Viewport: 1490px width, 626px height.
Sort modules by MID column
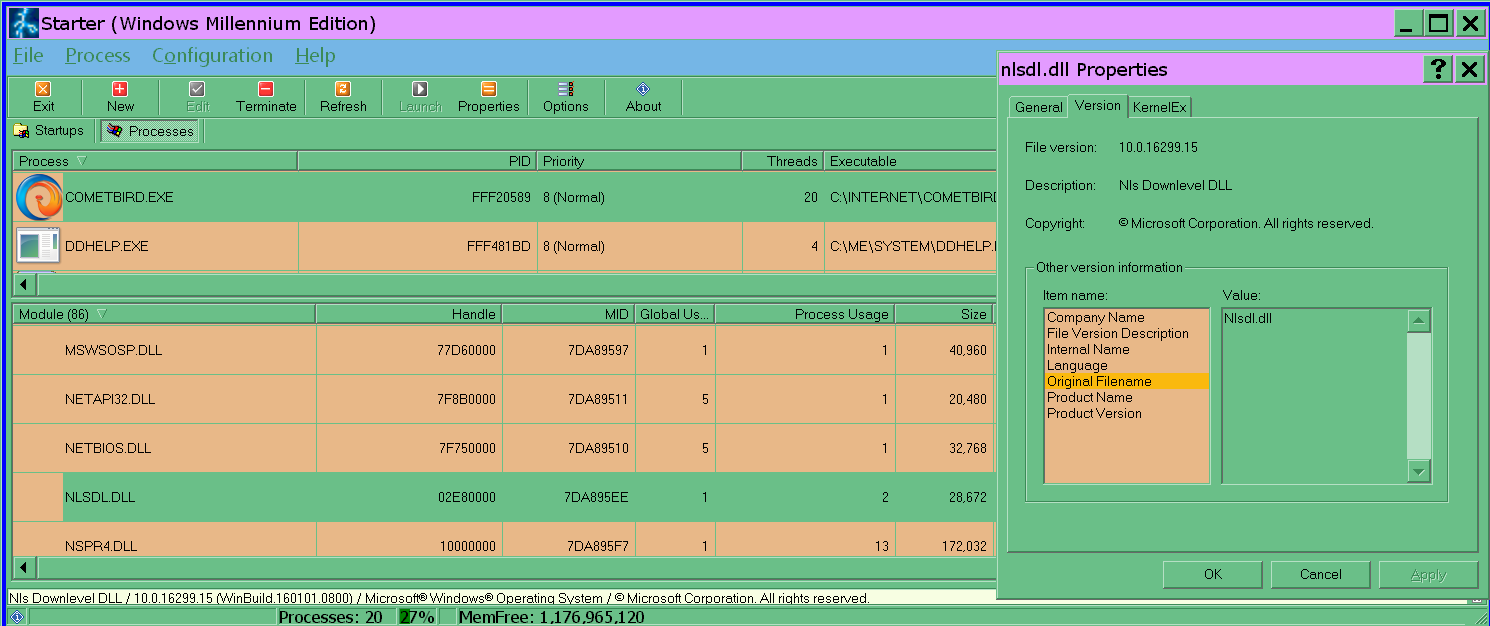point(568,314)
